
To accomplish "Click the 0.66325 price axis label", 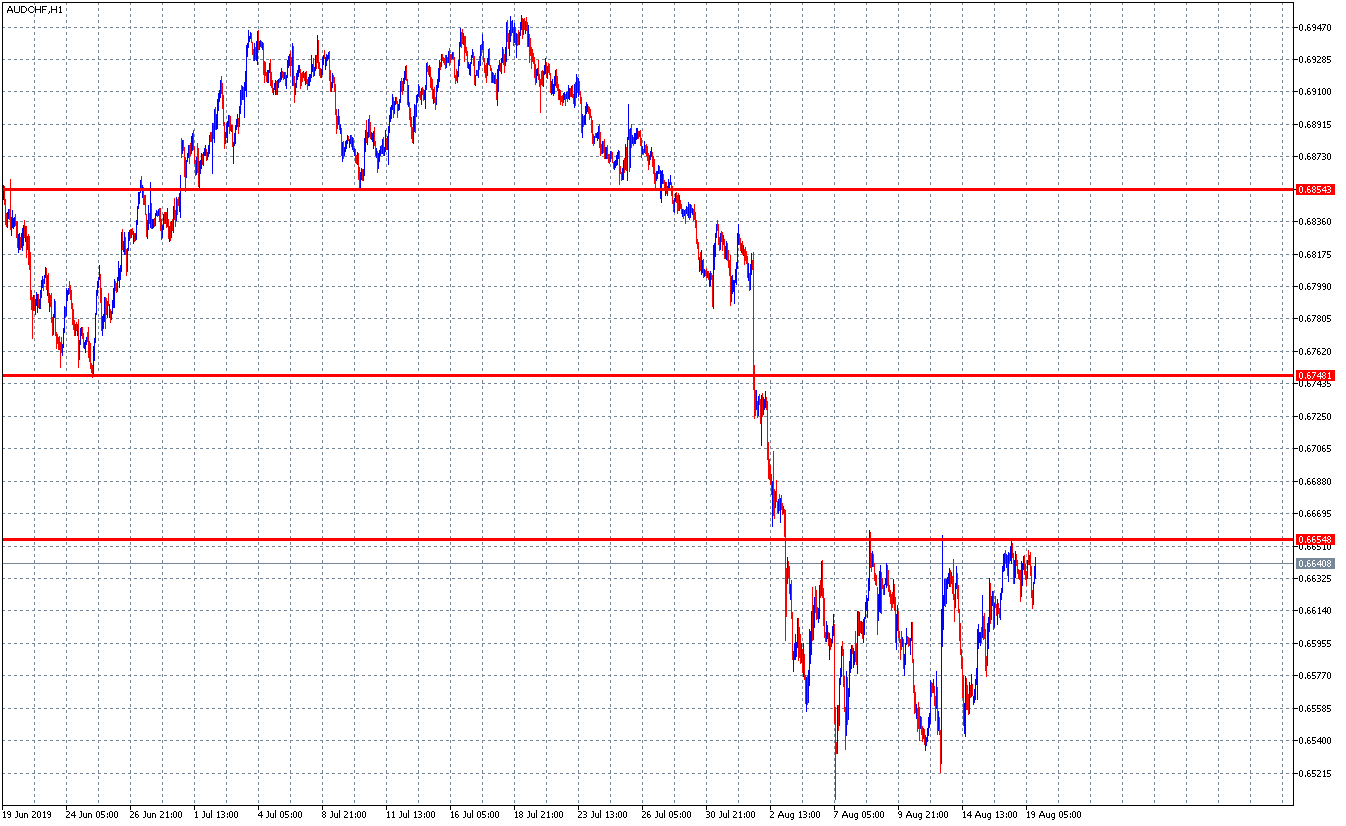I will pyautogui.click(x=1315, y=579).
